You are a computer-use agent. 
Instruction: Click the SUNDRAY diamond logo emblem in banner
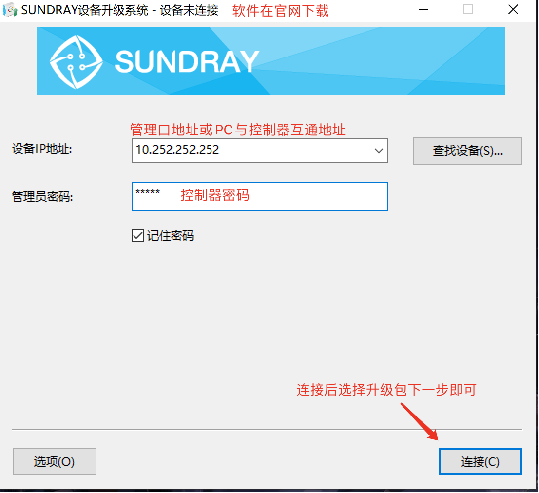pyautogui.click(x=76, y=62)
